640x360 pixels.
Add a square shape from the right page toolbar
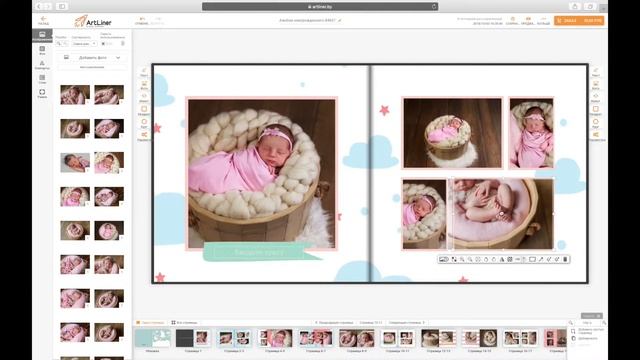[596, 110]
